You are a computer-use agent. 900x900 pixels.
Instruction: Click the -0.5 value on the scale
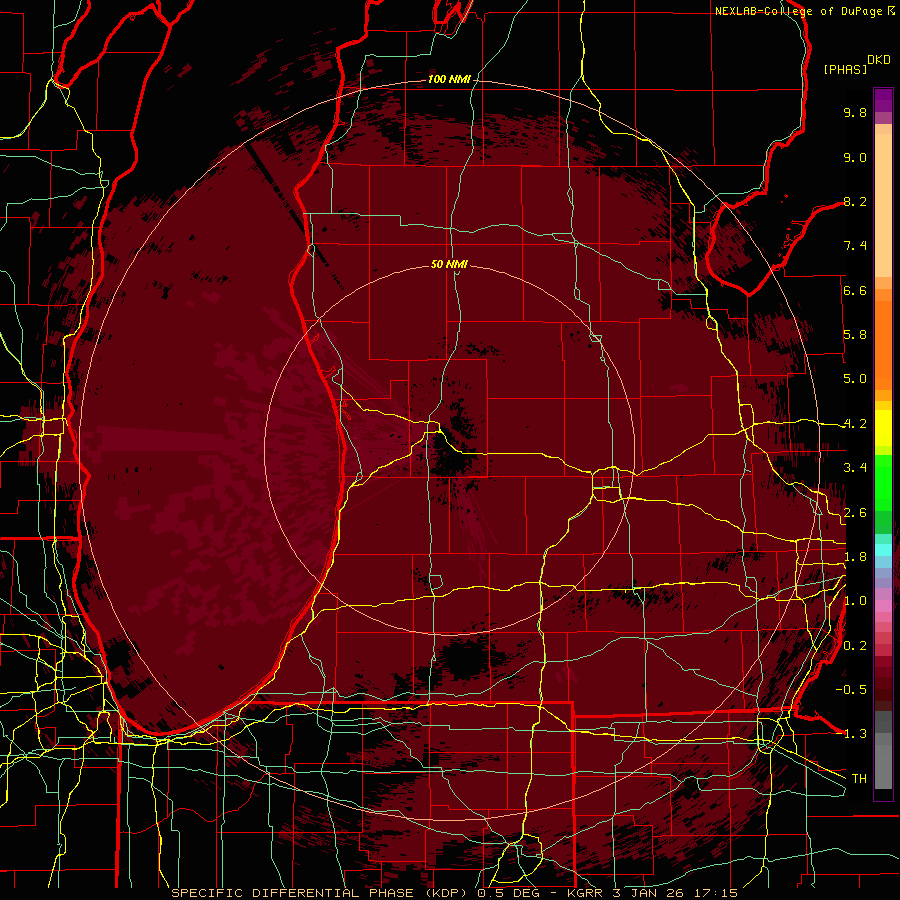pos(851,690)
